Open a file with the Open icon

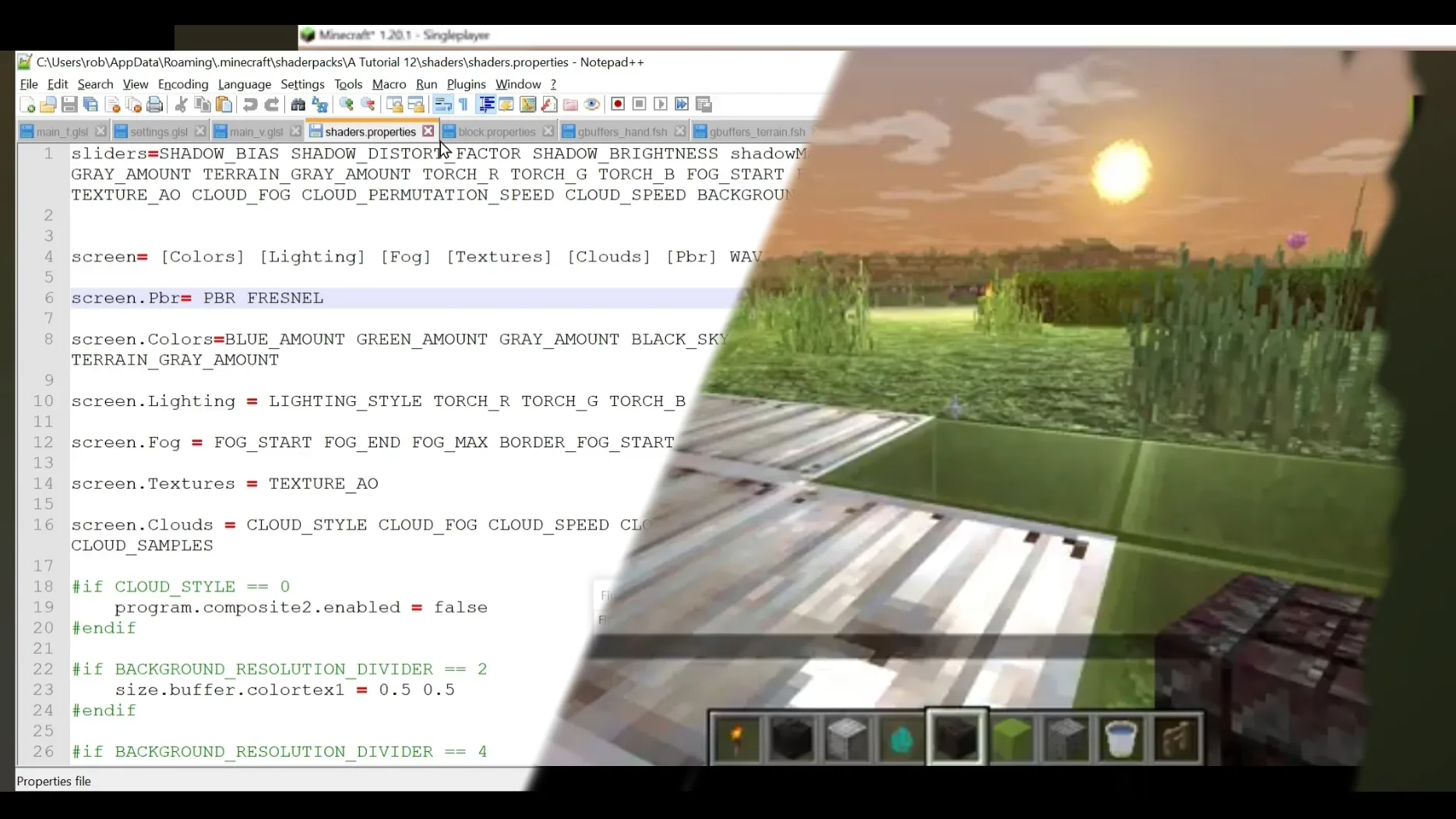pyautogui.click(x=48, y=104)
